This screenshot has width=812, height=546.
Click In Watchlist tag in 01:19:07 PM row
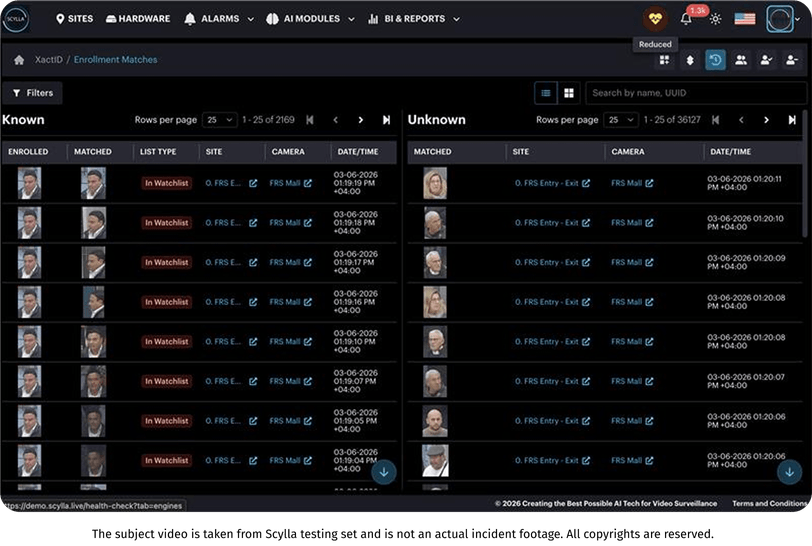166,381
